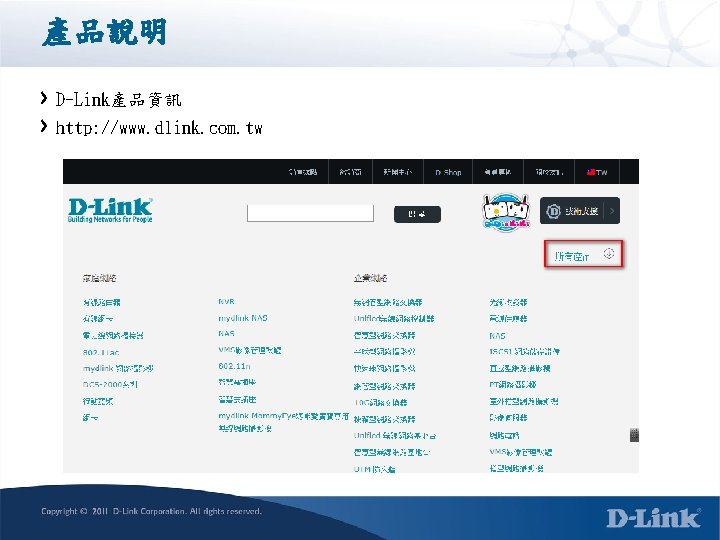Open the 所有產品 products dropdown
Image resolution: width=720 pixels, height=540 pixels.
[583, 254]
